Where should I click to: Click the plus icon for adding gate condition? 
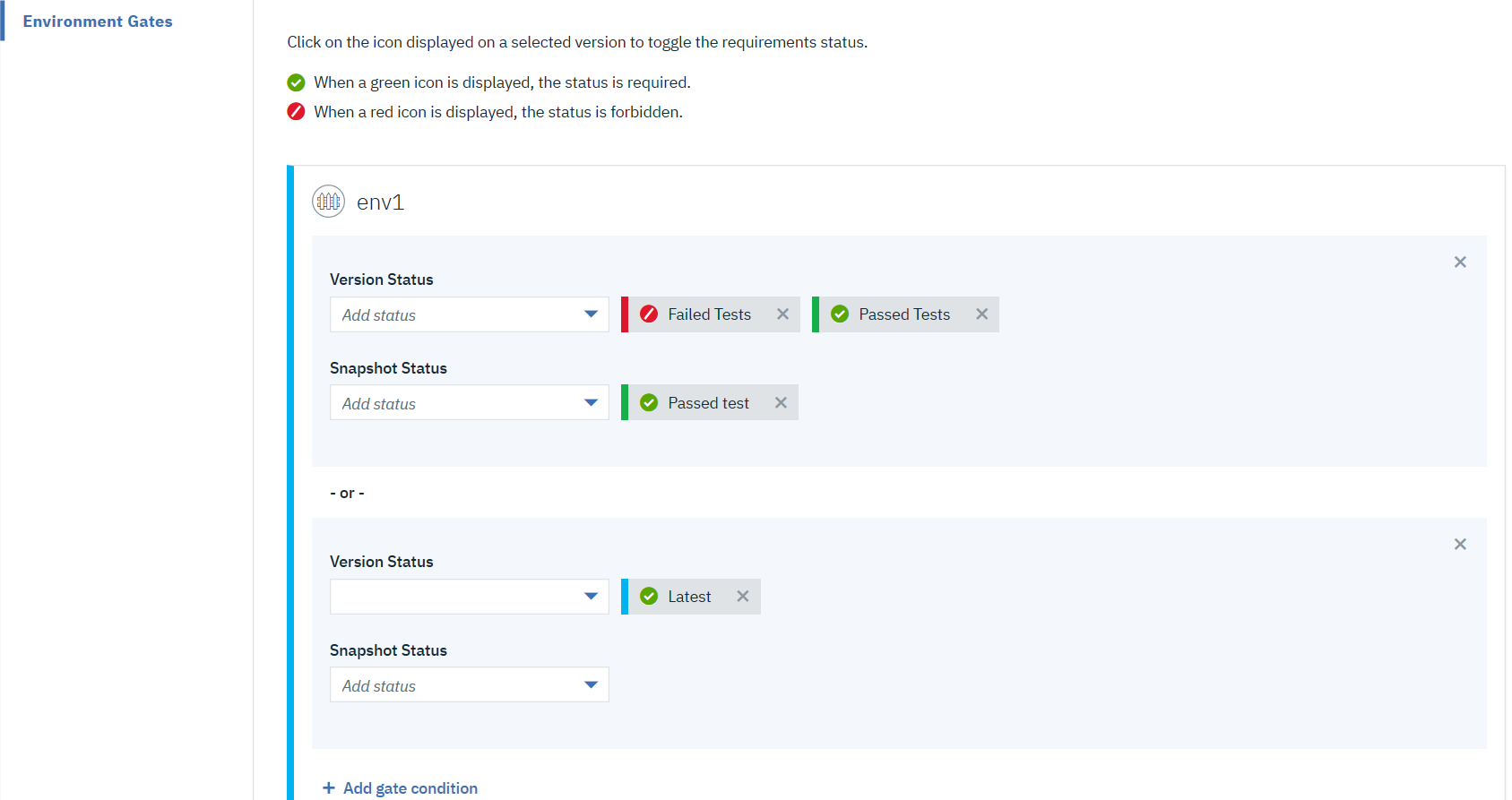(x=329, y=788)
